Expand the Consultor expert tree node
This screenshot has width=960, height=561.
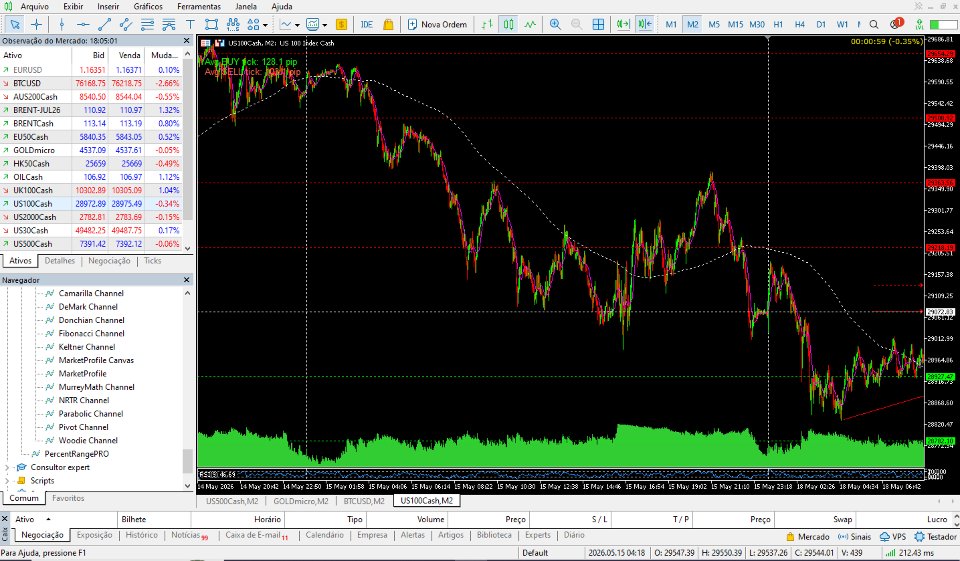pos(7,467)
